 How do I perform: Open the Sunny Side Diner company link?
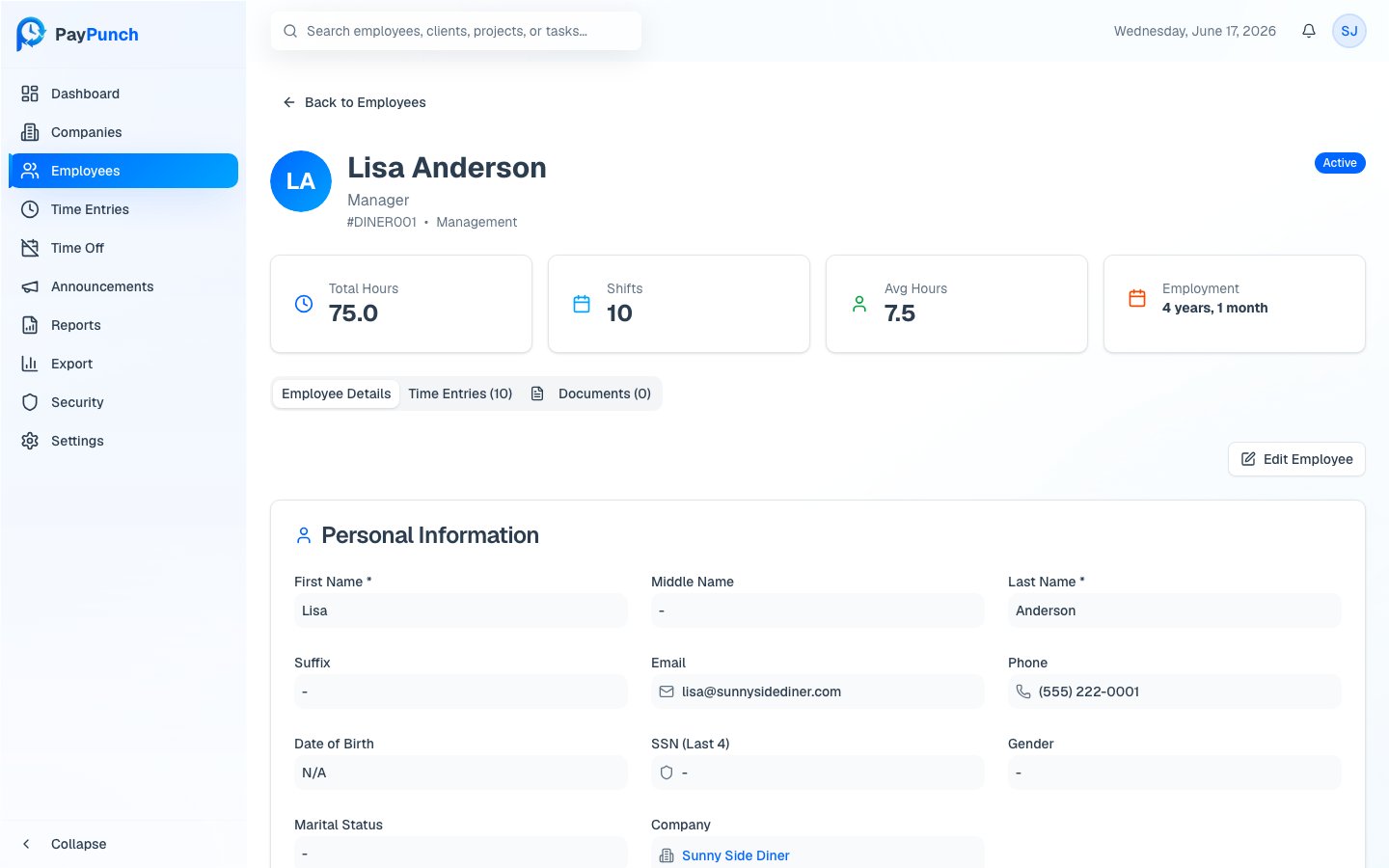pyautogui.click(x=735, y=855)
